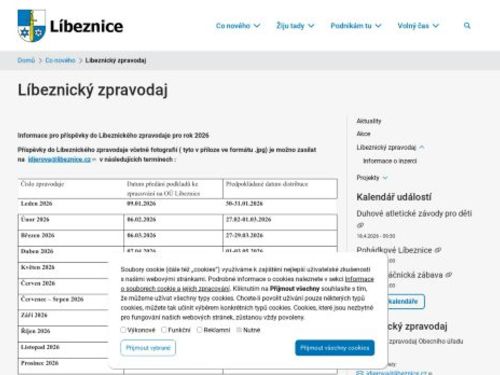
Task: Expand the Žiju tady menu
Action: pyautogui.click(x=295, y=26)
